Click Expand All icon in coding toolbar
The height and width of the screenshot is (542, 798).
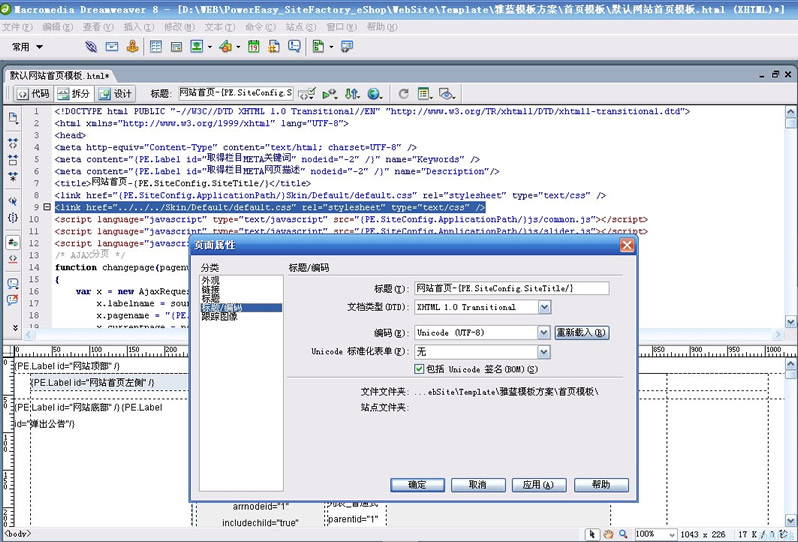13,177
